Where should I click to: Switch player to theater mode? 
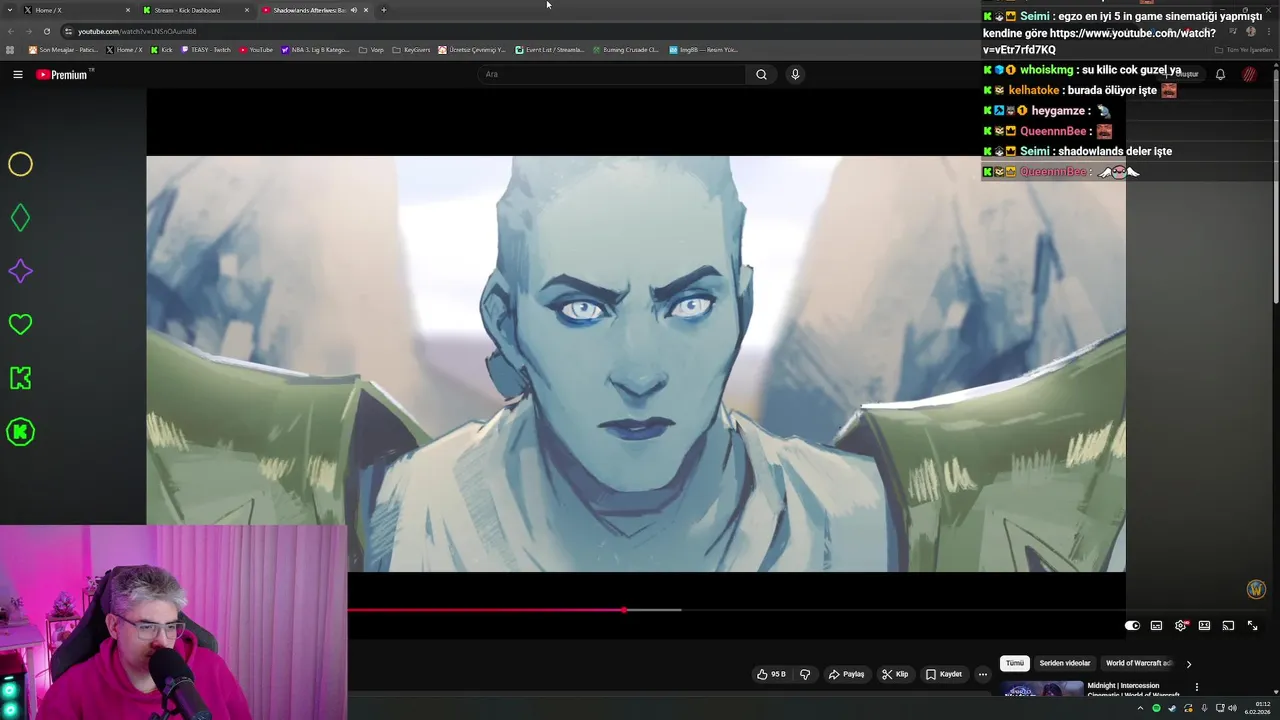point(1204,625)
